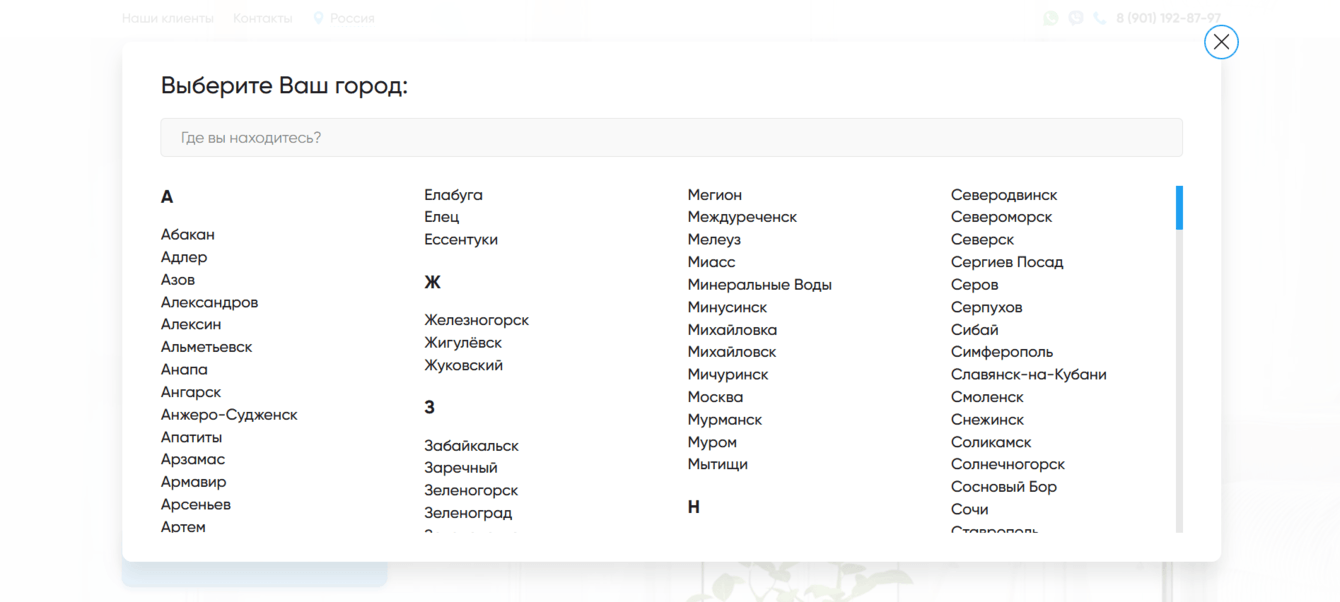This screenshot has width=1340, height=602.
Task: Choose Михайловка from the list
Action: 732,330
